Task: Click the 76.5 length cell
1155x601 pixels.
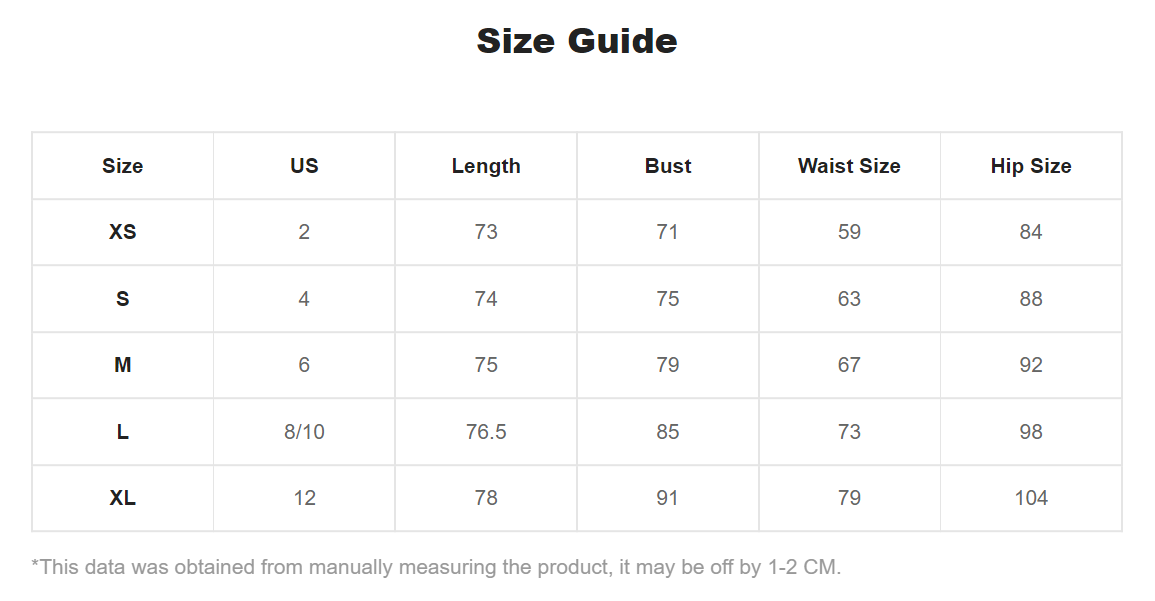Action: tap(486, 432)
